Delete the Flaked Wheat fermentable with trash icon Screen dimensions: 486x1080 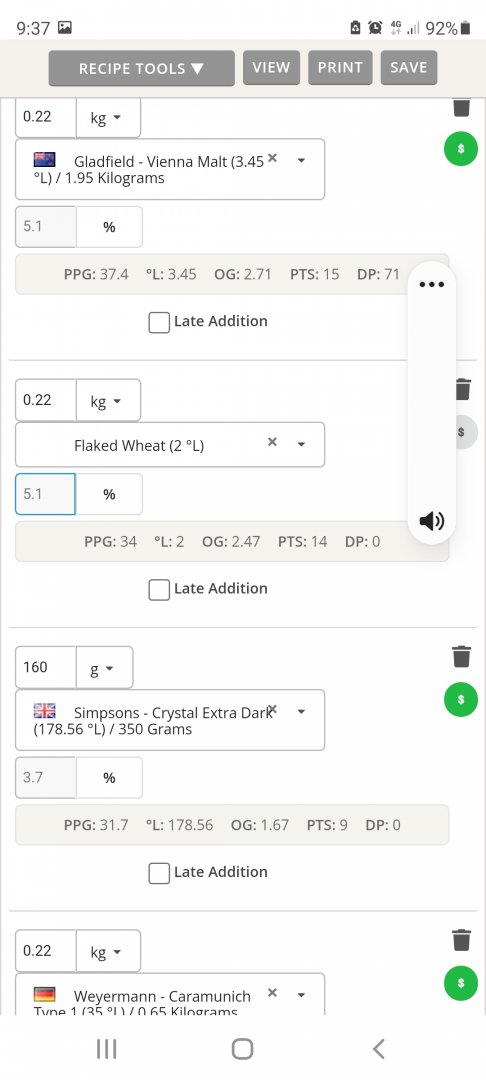pyautogui.click(x=463, y=389)
